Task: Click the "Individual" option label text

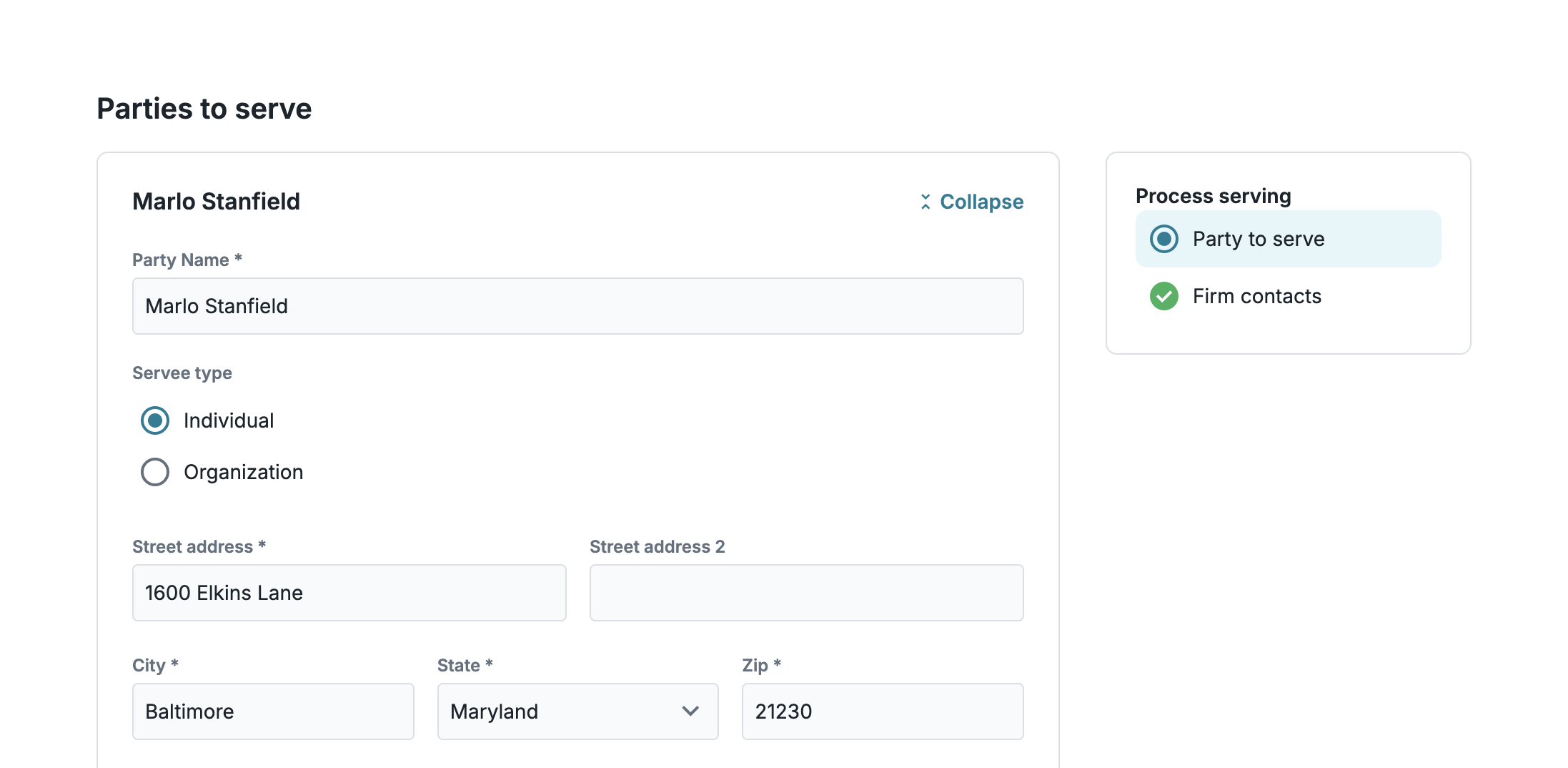Action: click(229, 420)
